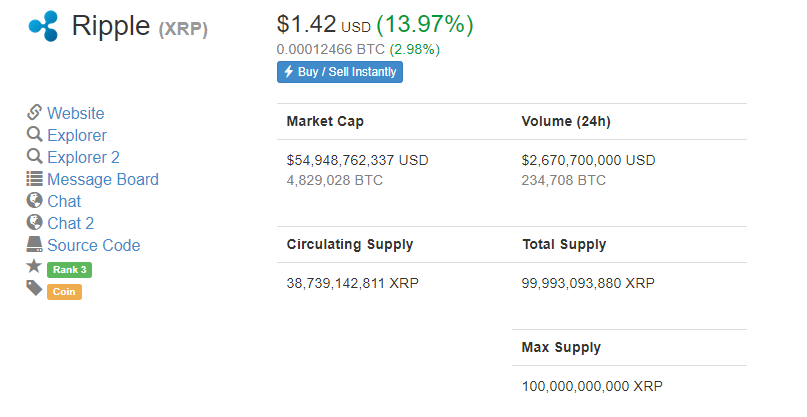Click the magnifier icon beside Explorer 2
807x417 pixels.
click(34, 157)
